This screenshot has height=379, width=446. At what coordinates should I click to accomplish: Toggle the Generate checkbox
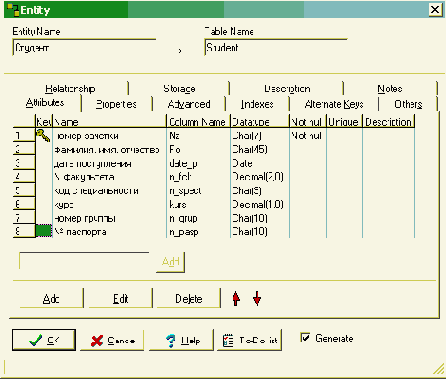[305, 337]
